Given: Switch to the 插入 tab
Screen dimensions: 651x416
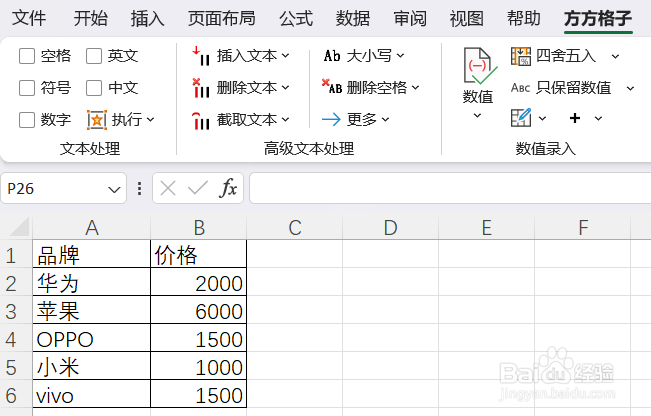Looking at the screenshot, I should click(x=147, y=18).
